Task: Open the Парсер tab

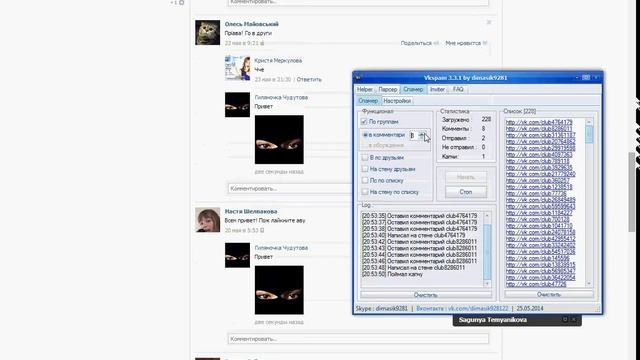Action: pyautogui.click(x=387, y=89)
